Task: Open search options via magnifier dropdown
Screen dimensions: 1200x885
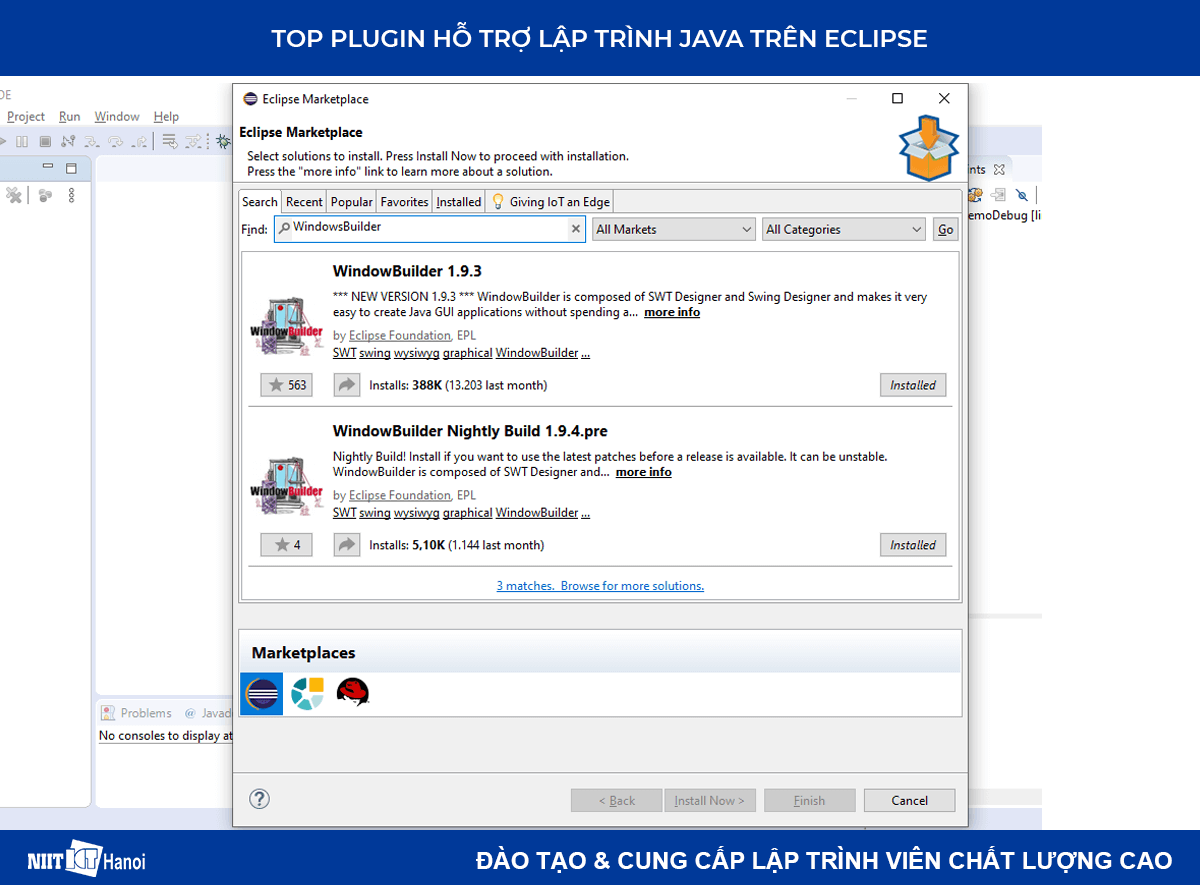Action: click(284, 228)
